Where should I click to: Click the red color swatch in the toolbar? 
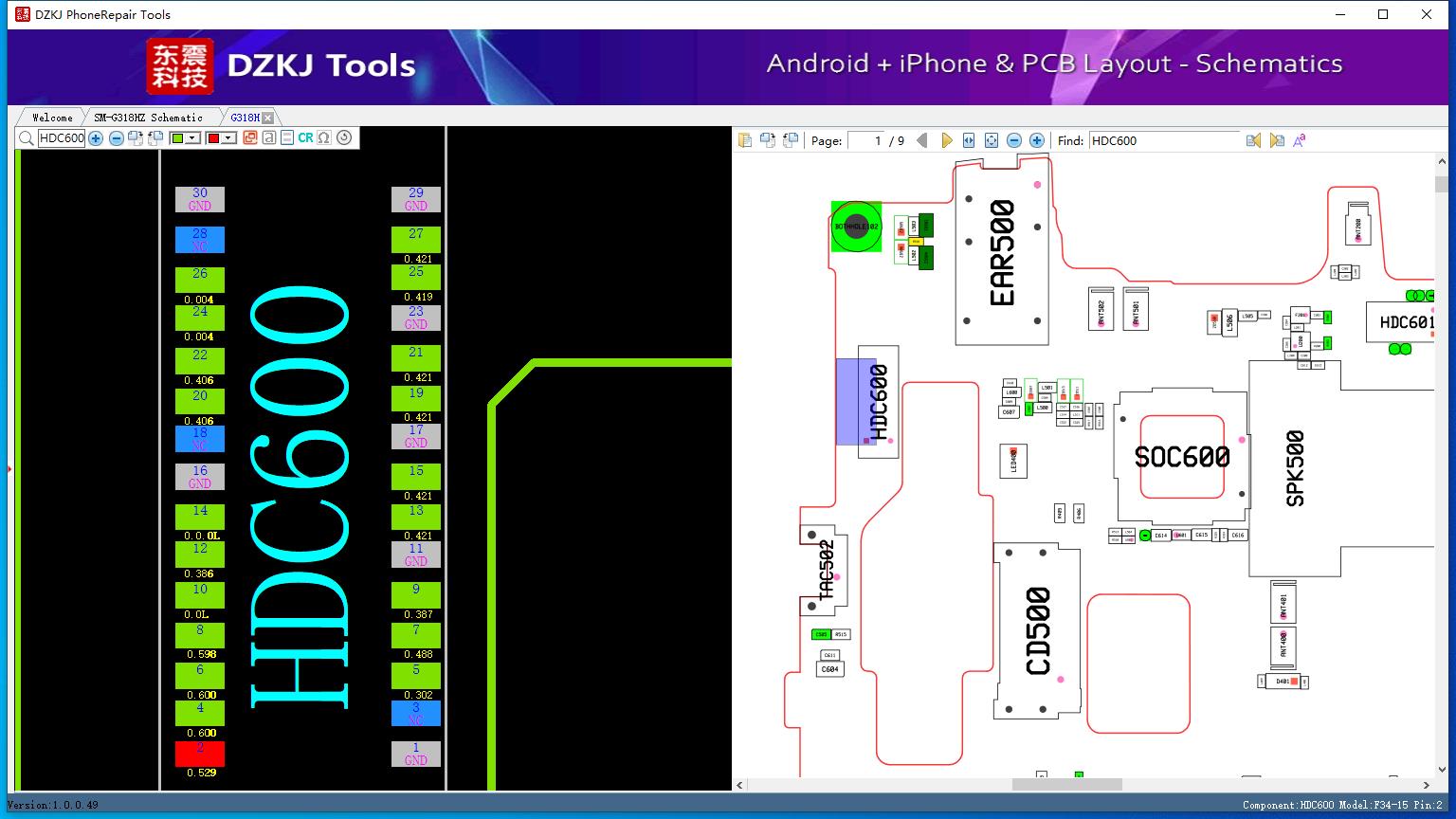pos(213,138)
